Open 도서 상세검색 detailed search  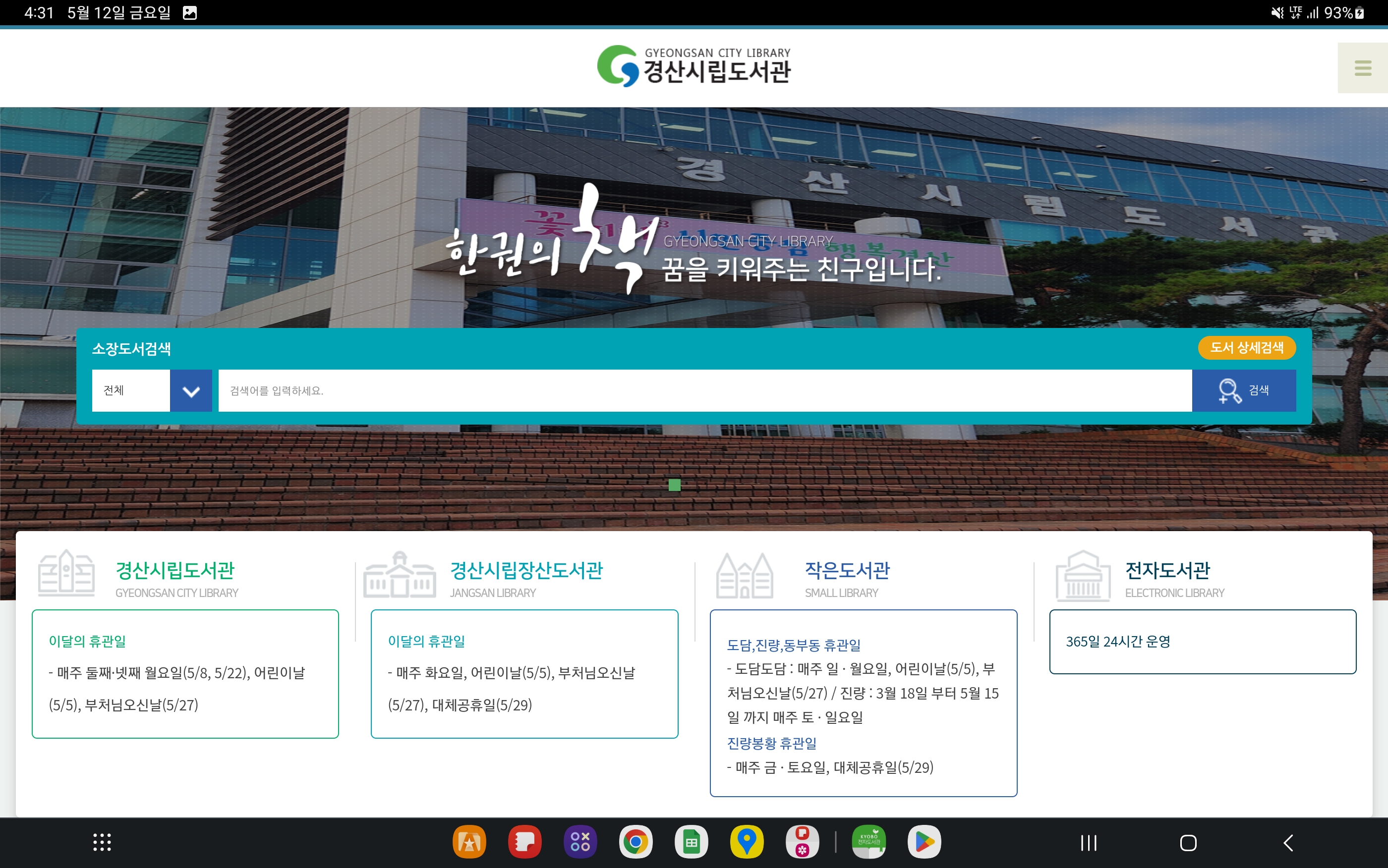[x=1246, y=347]
